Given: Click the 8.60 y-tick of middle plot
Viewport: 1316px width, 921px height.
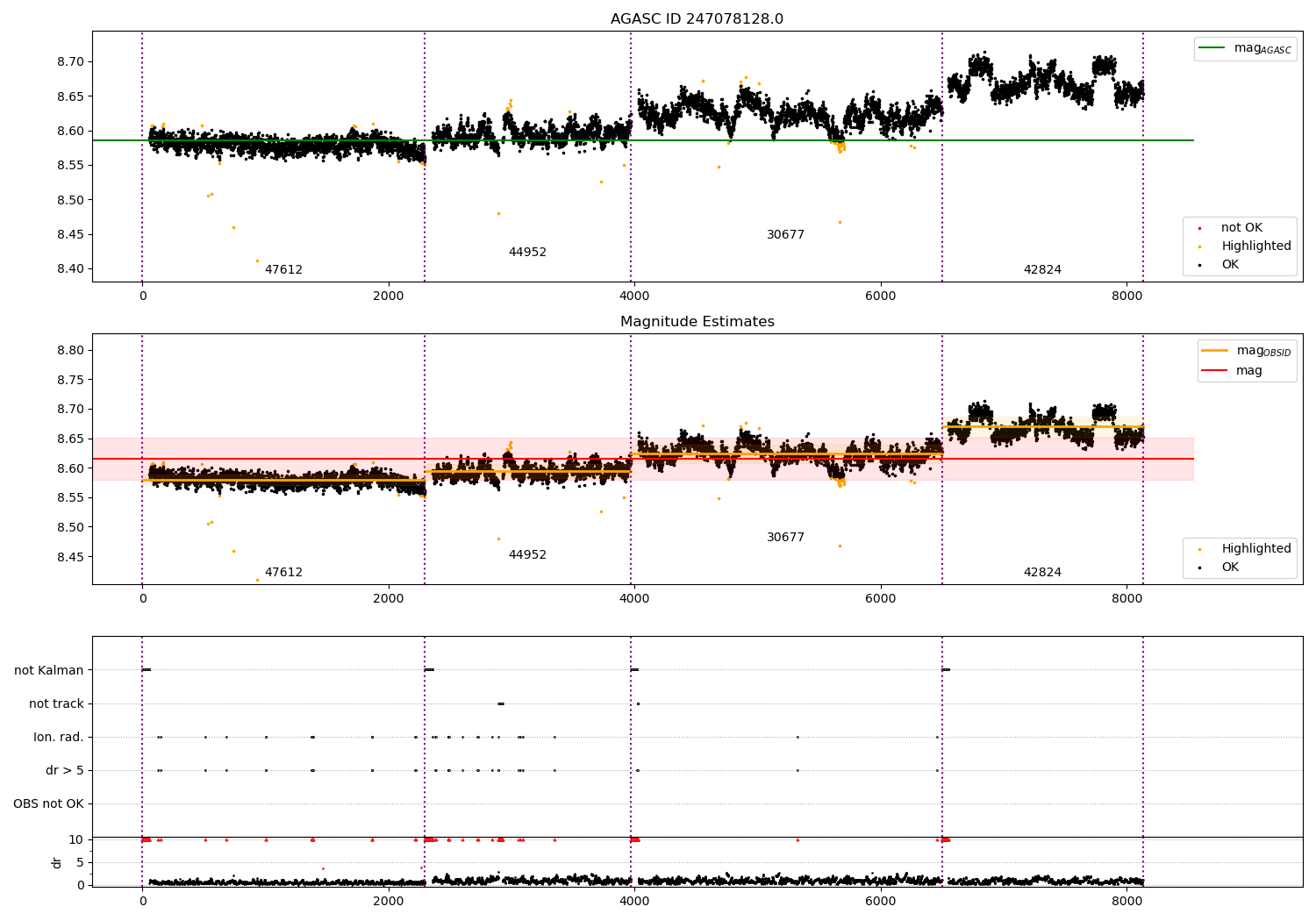Looking at the screenshot, I should pyautogui.click(x=71, y=468).
